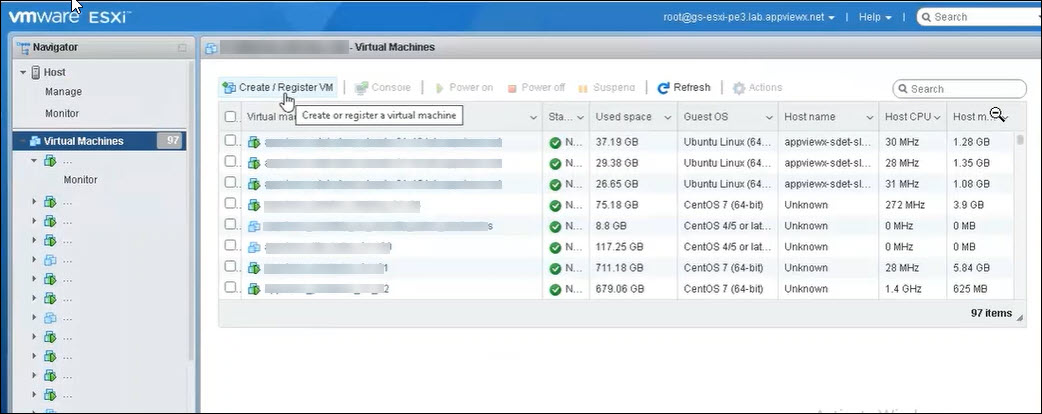
Task: Tick the checkbox for the 679.06 GB VM
Action: coord(230,288)
